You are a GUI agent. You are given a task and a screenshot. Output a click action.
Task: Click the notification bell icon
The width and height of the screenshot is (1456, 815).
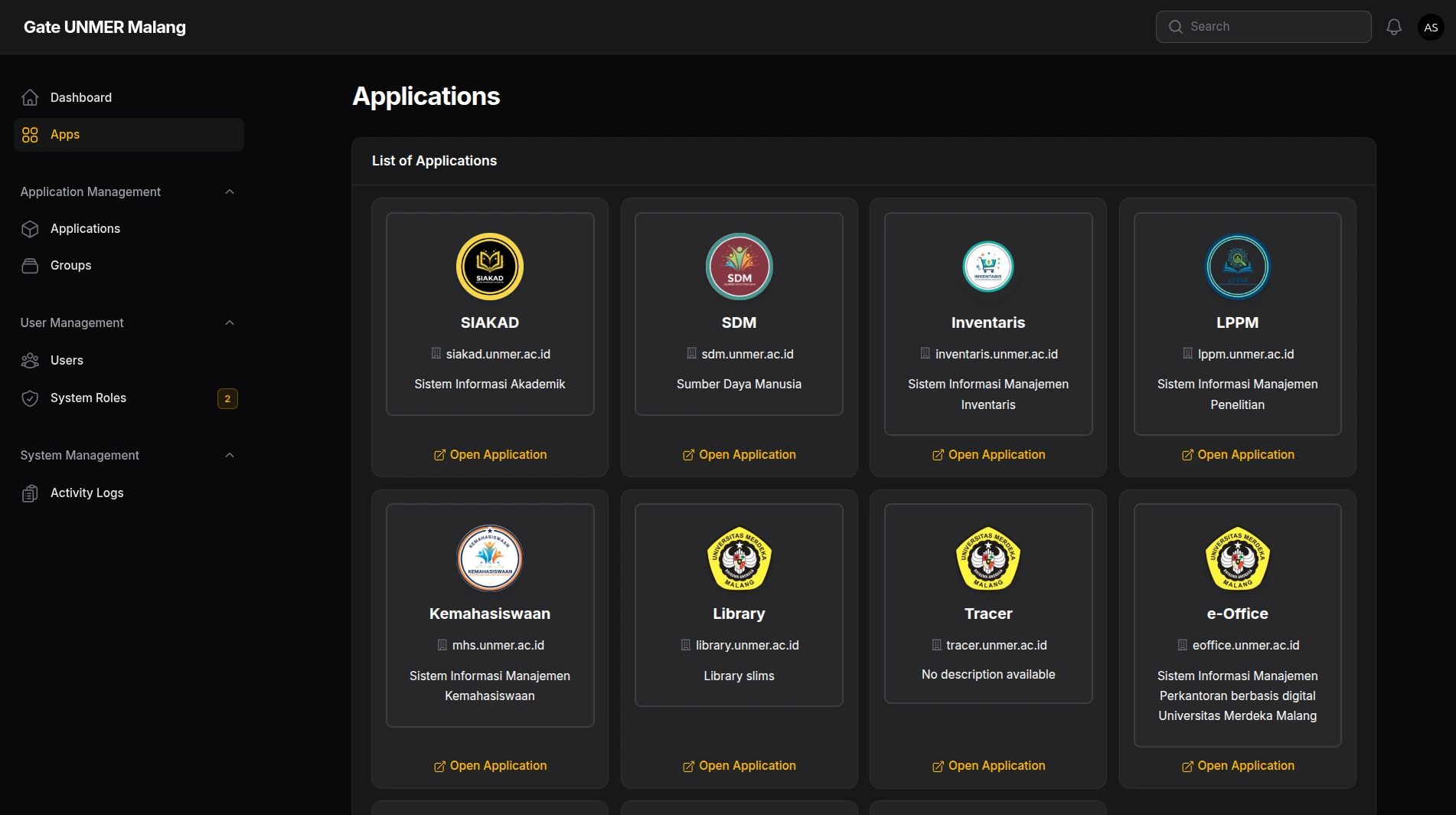[x=1394, y=27]
